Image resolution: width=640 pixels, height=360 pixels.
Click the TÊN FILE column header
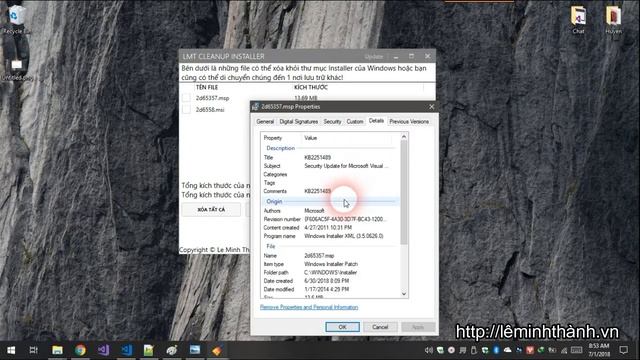(207, 87)
